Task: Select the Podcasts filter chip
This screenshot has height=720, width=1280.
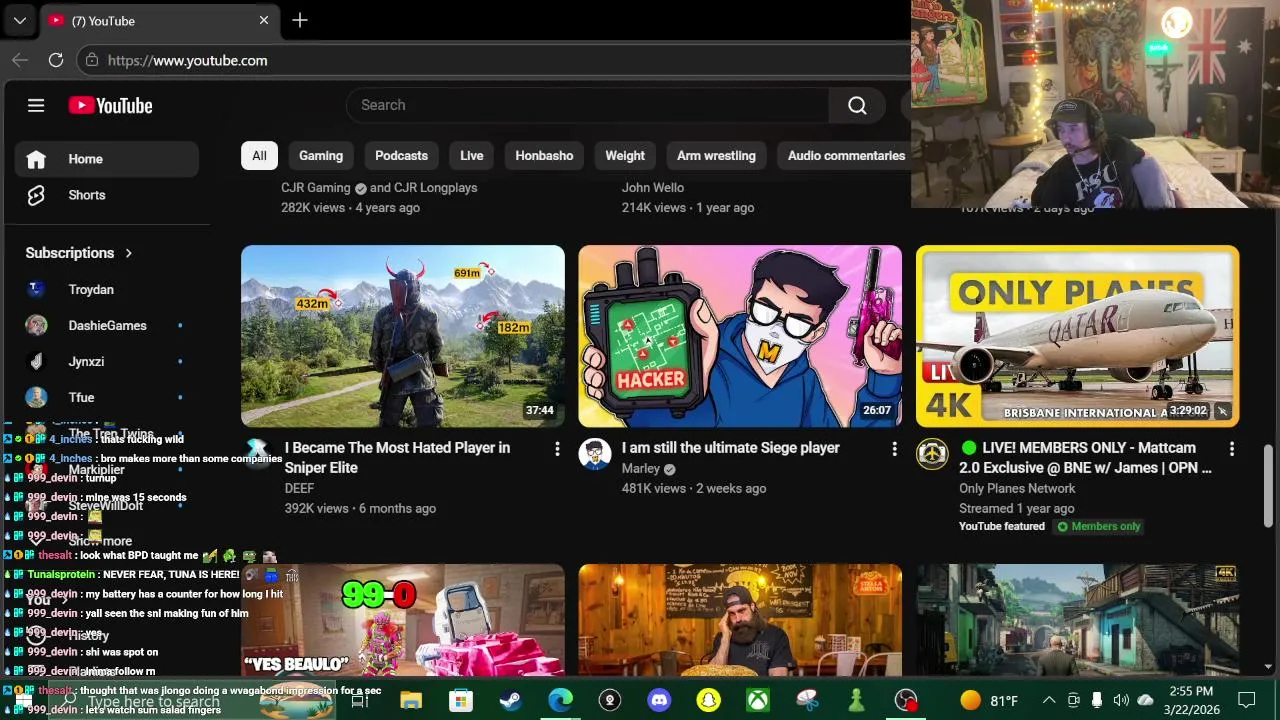Action: tap(401, 156)
